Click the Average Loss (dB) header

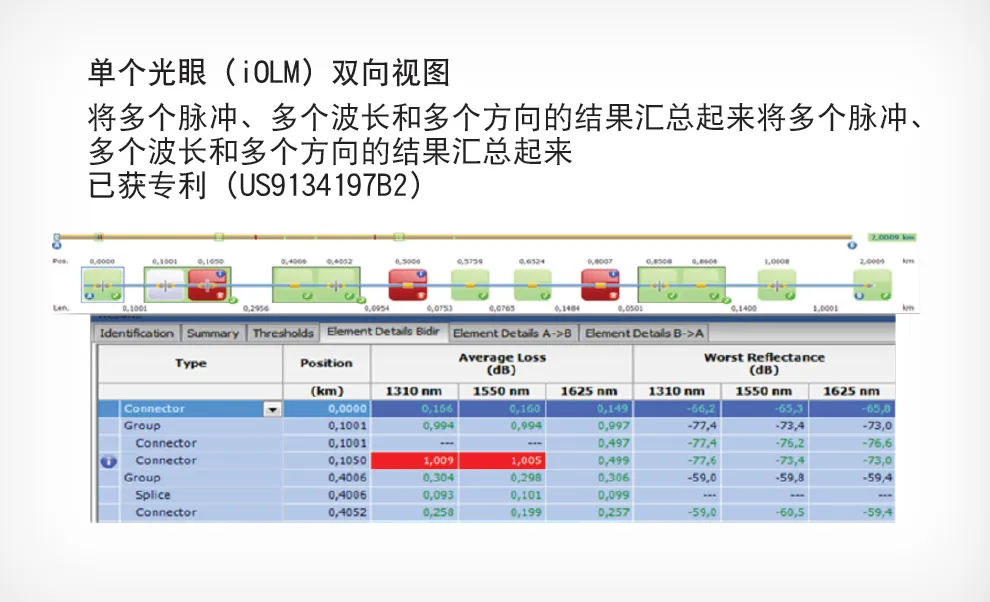502,363
